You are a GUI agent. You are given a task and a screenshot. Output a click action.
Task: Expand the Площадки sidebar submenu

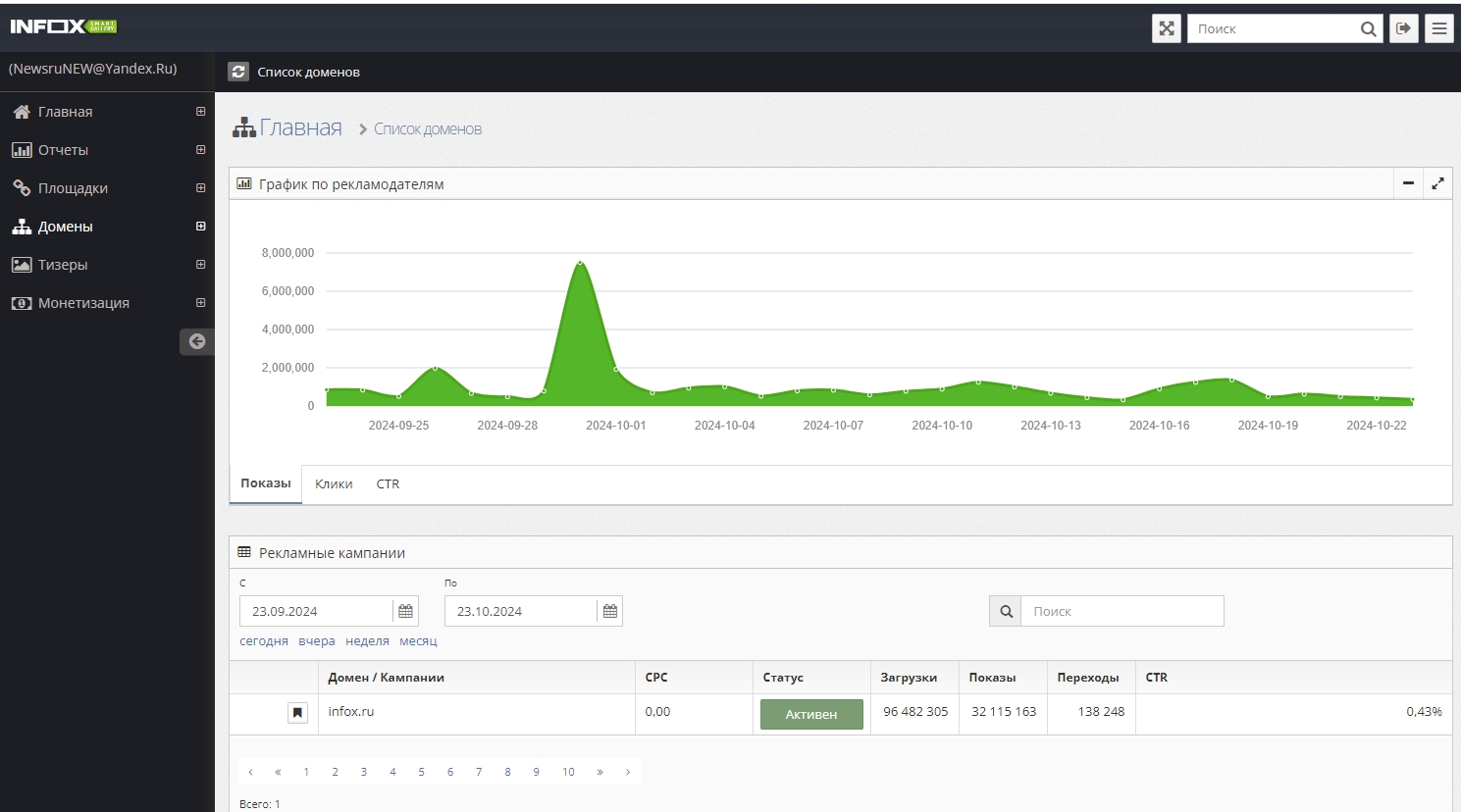200,188
